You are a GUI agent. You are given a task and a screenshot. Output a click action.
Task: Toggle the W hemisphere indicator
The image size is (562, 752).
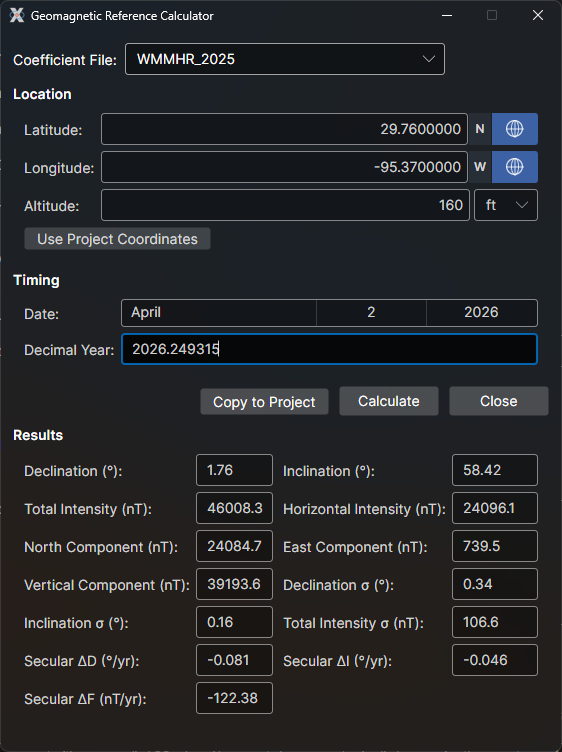coord(480,167)
